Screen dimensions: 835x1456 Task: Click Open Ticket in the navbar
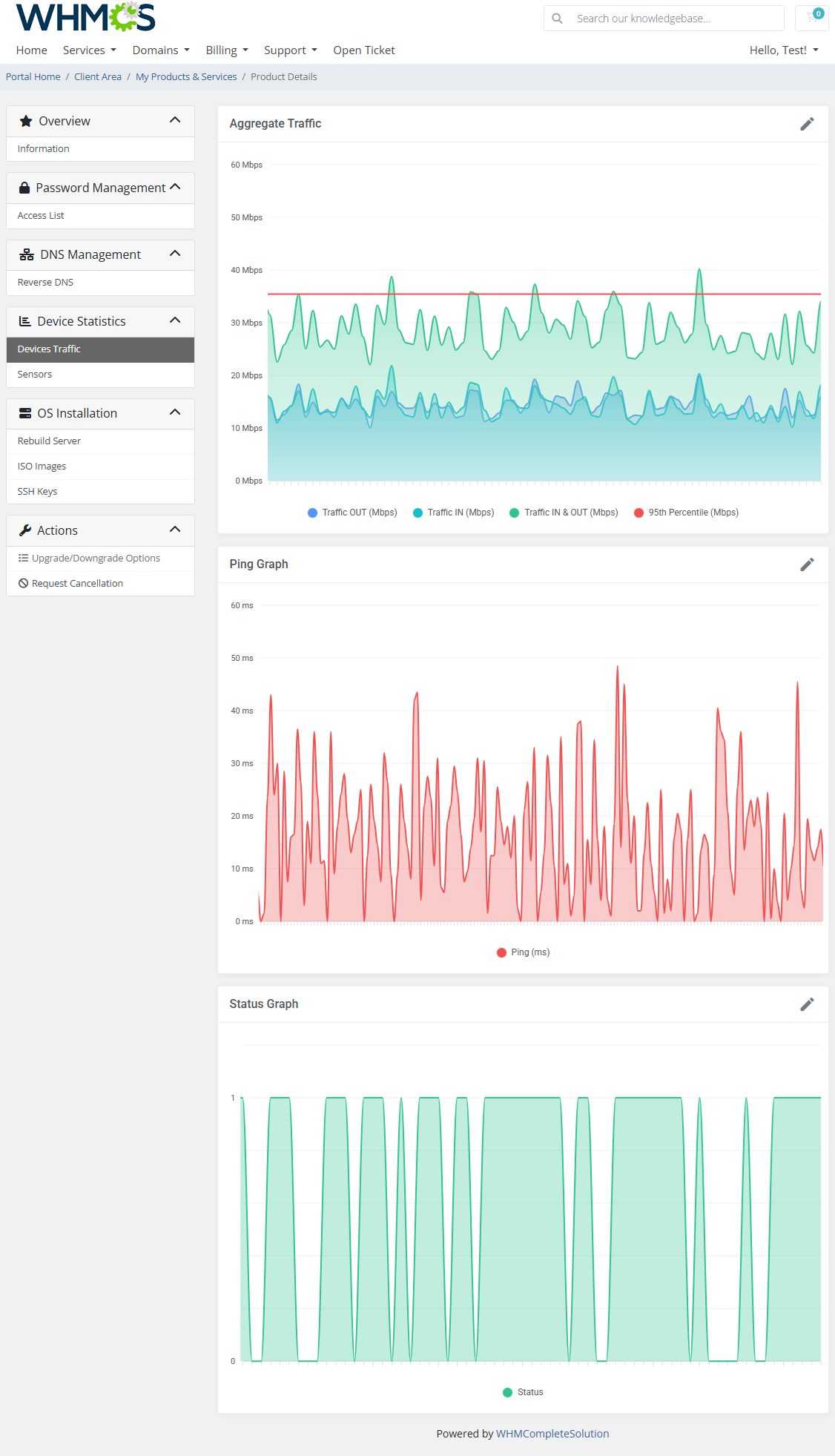pos(364,50)
